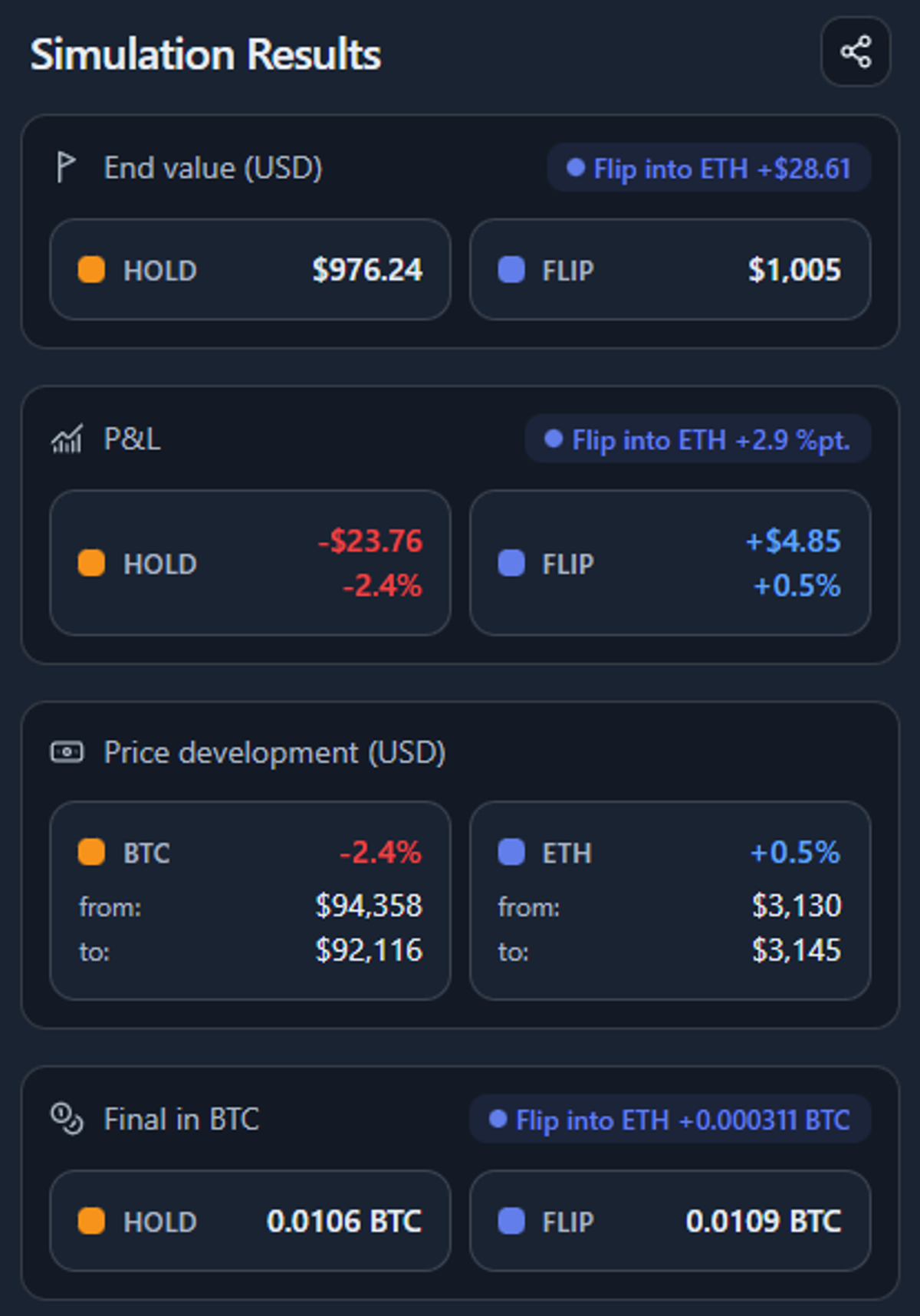The width and height of the screenshot is (920, 1316).
Task: Select the Flip into ETH +$28.61 badge
Action: tap(709, 168)
